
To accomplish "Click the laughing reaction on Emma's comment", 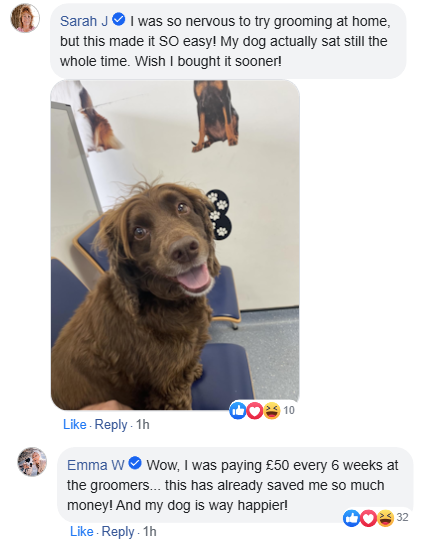I will click(x=386, y=518).
